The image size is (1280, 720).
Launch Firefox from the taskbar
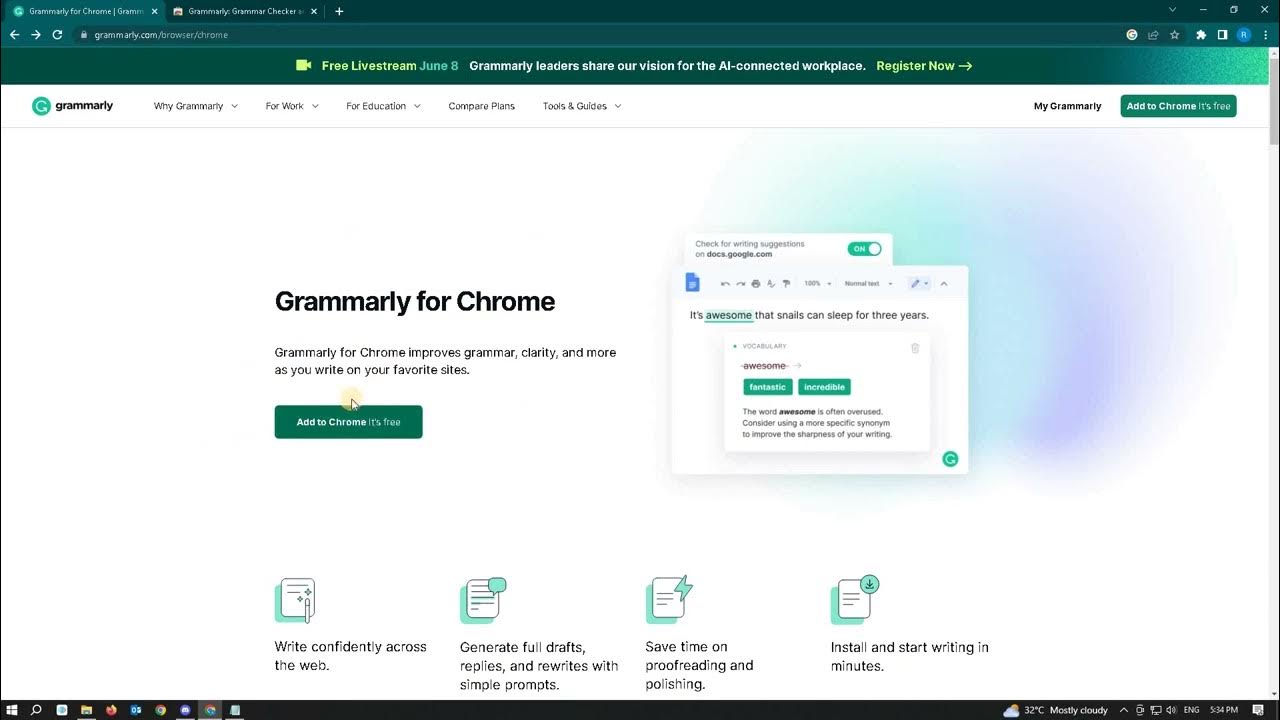pos(111,710)
